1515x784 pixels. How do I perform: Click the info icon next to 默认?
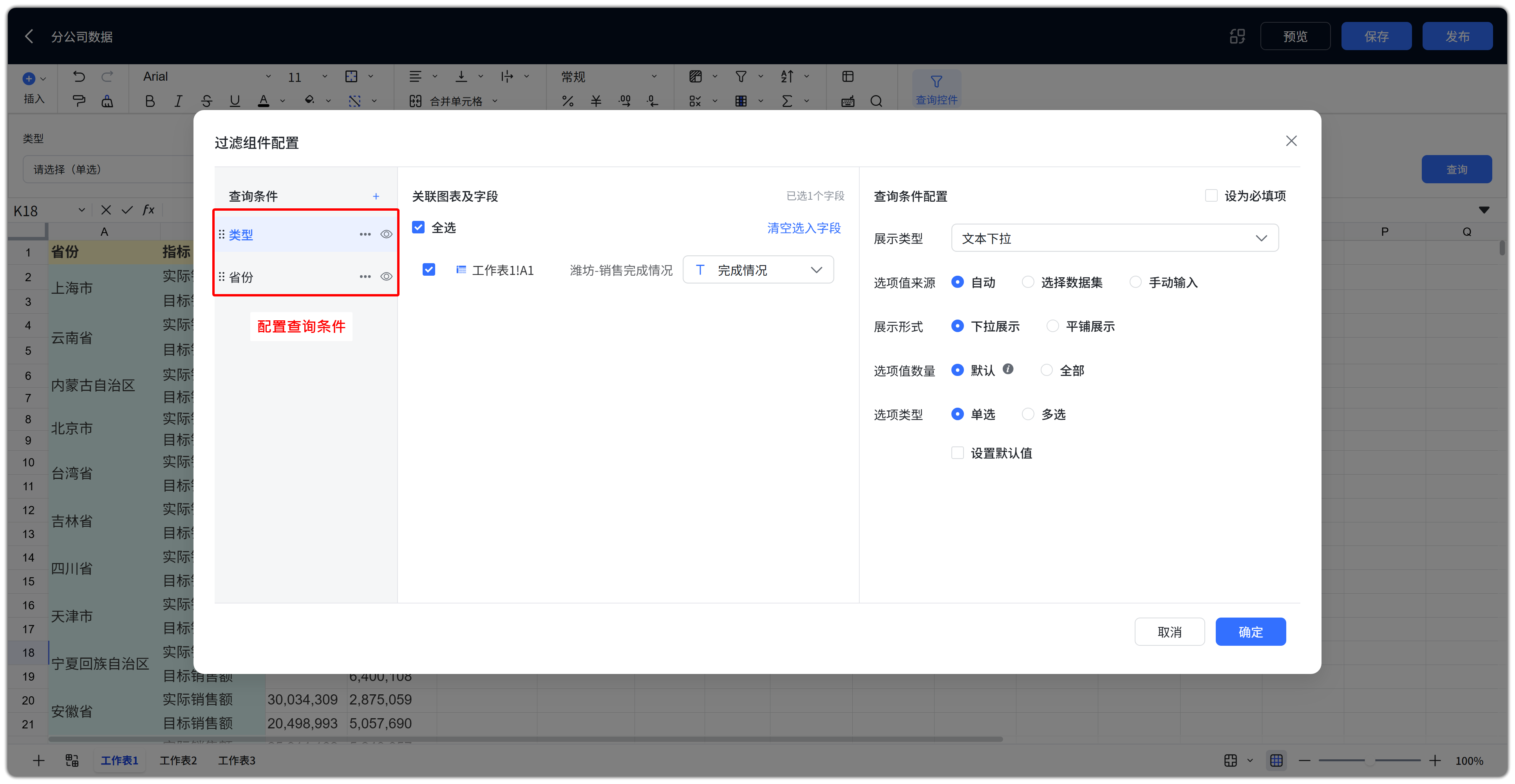[x=1008, y=369]
